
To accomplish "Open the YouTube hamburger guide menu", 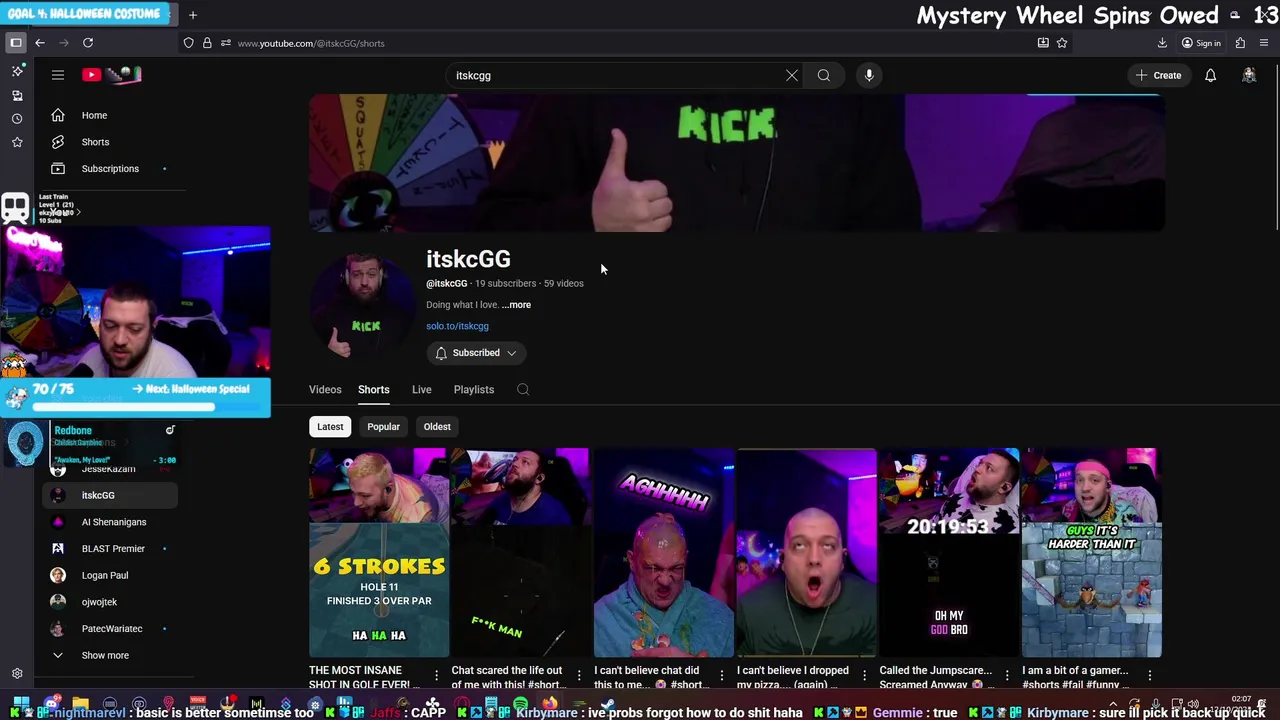I will click(58, 75).
